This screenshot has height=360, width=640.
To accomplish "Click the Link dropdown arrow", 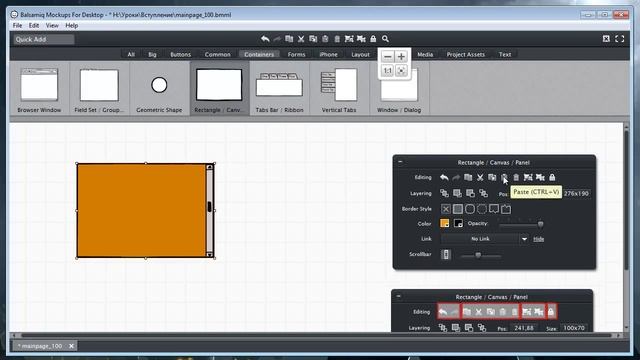I will tap(524, 239).
